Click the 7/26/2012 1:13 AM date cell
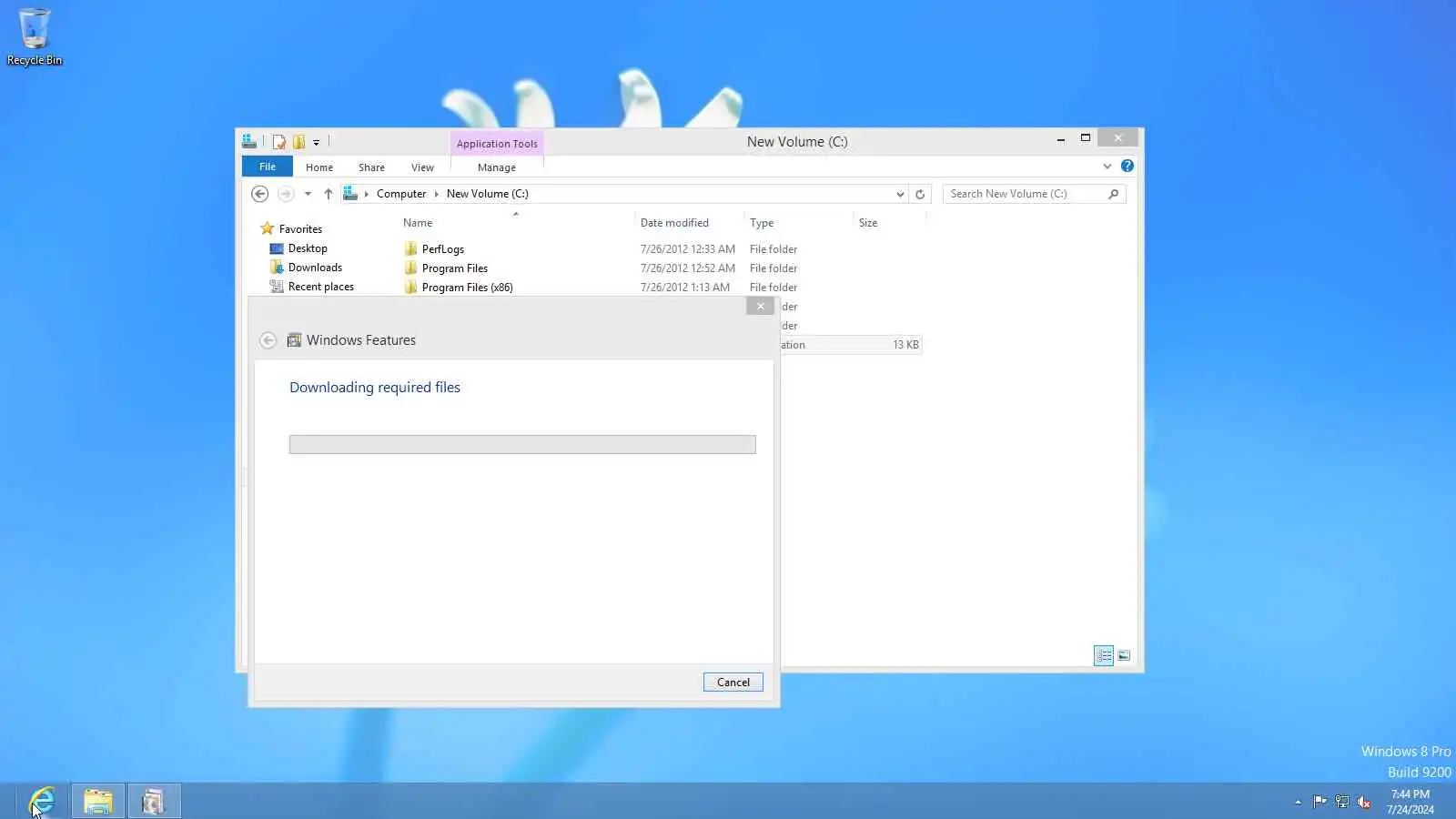 pos(685,288)
